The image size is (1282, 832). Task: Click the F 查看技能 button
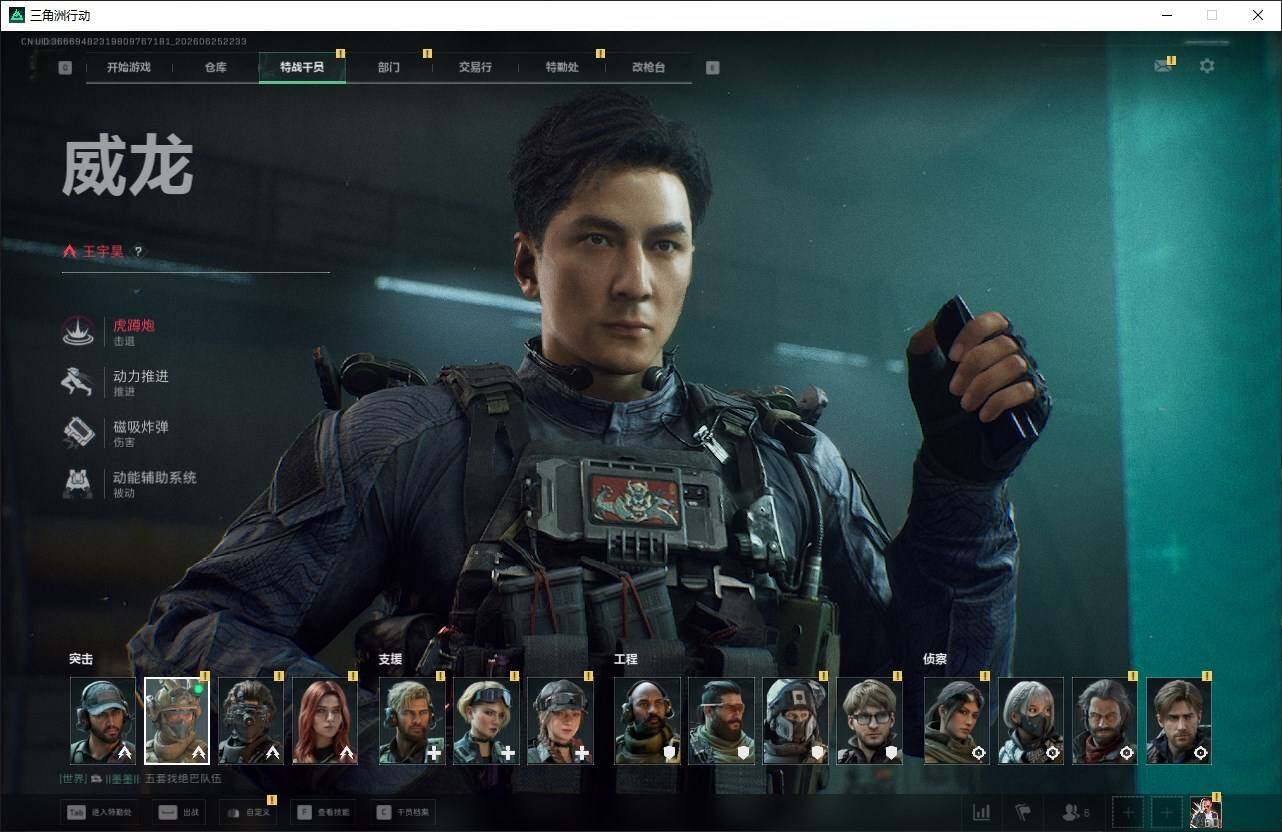click(324, 813)
